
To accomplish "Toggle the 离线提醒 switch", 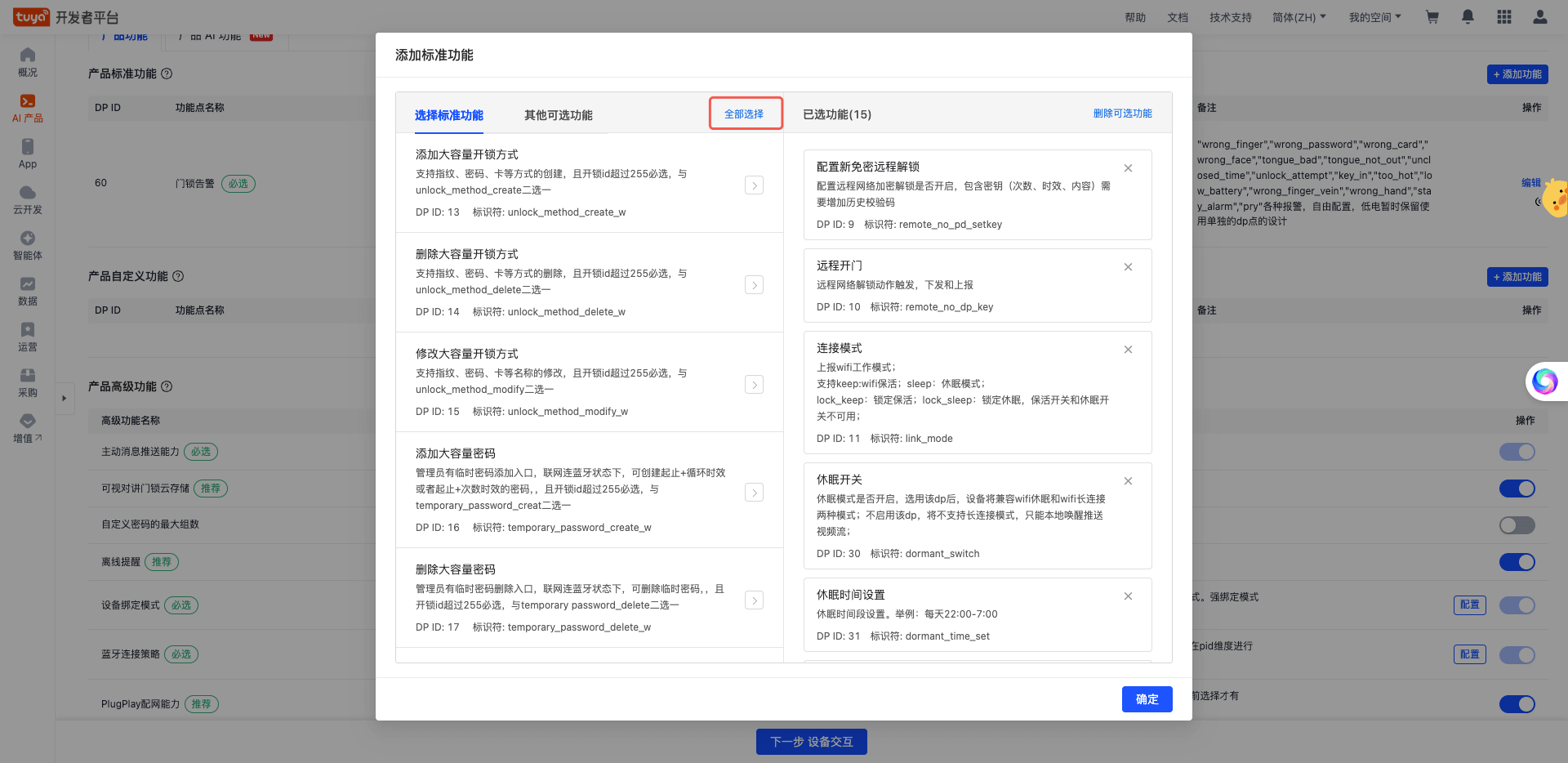I will pyautogui.click(x=1517, y=562).
